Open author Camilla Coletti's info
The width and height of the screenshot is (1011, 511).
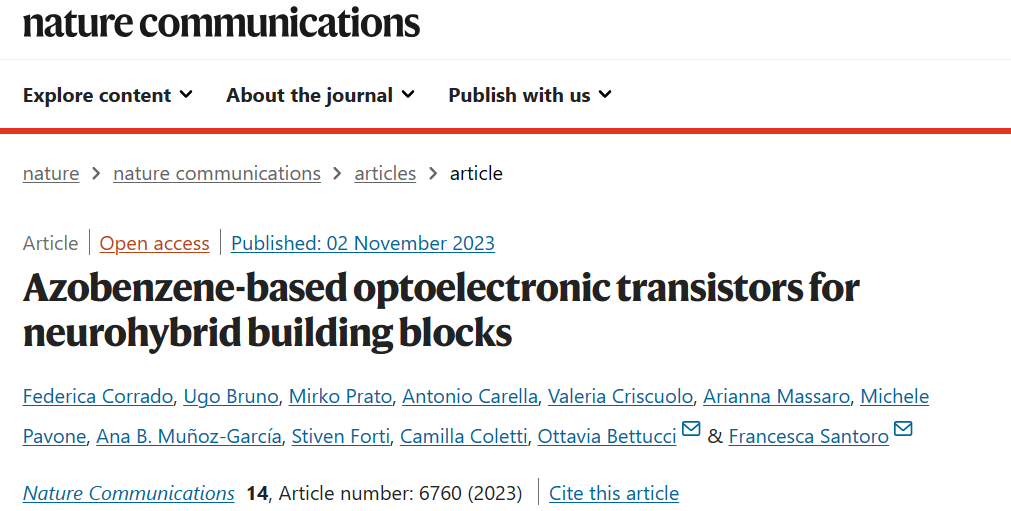pos(464,436)
